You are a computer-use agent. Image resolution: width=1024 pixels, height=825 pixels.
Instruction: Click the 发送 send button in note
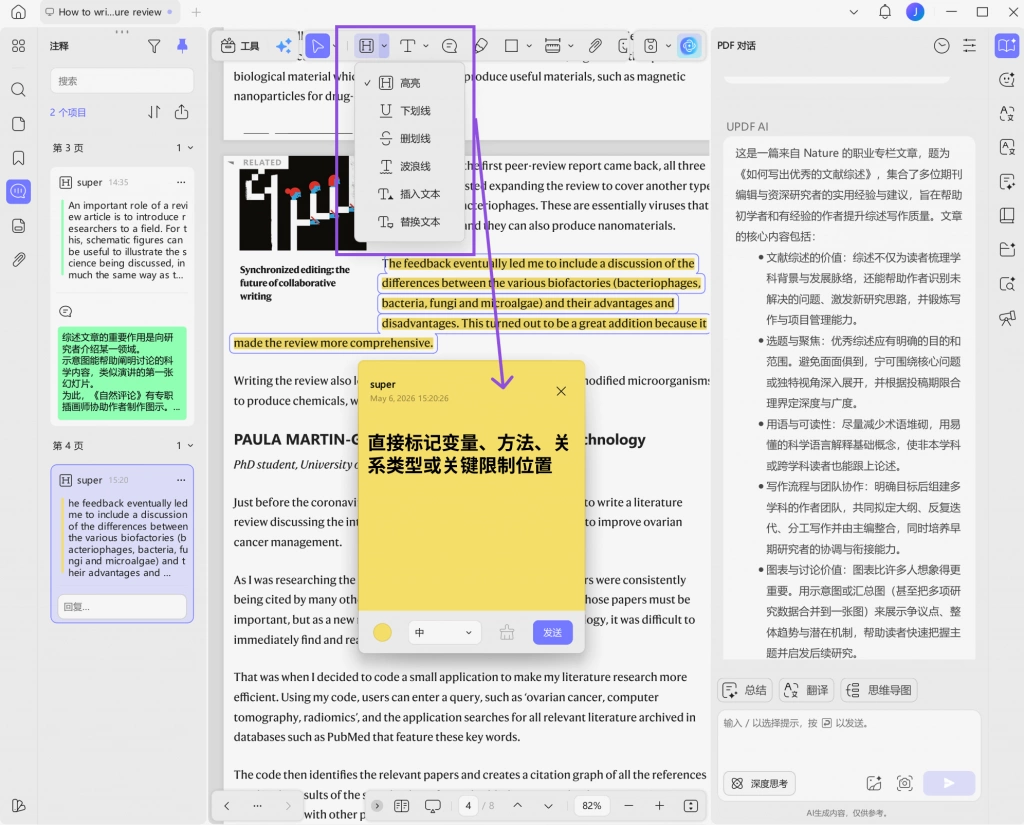(552, 632)
